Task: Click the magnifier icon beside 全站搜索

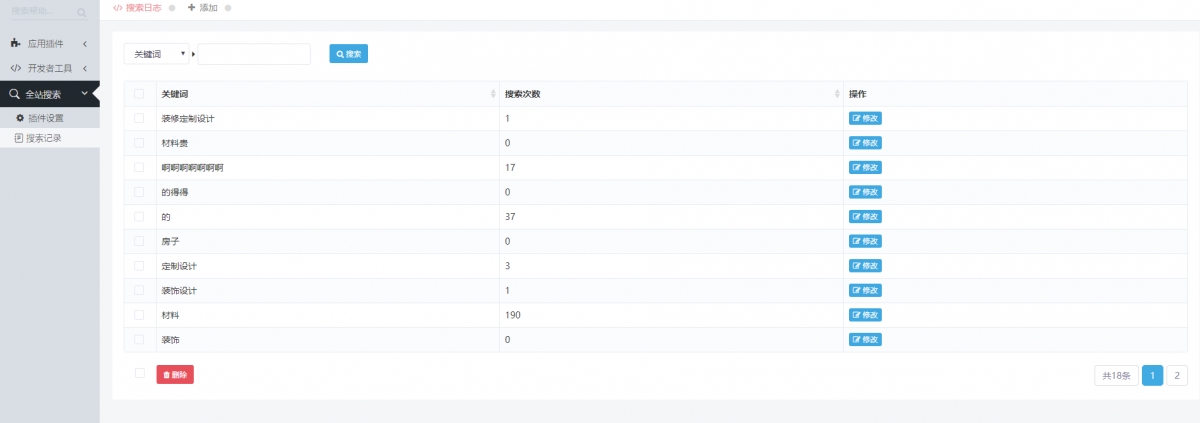Action: (15, 95)
